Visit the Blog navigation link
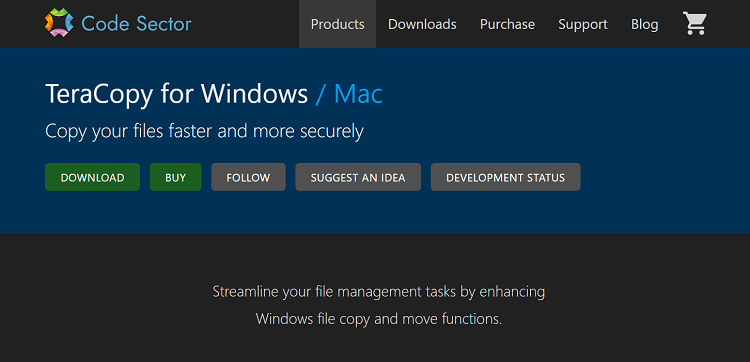The height and width of the screenshot is (362, 750). 644,24
